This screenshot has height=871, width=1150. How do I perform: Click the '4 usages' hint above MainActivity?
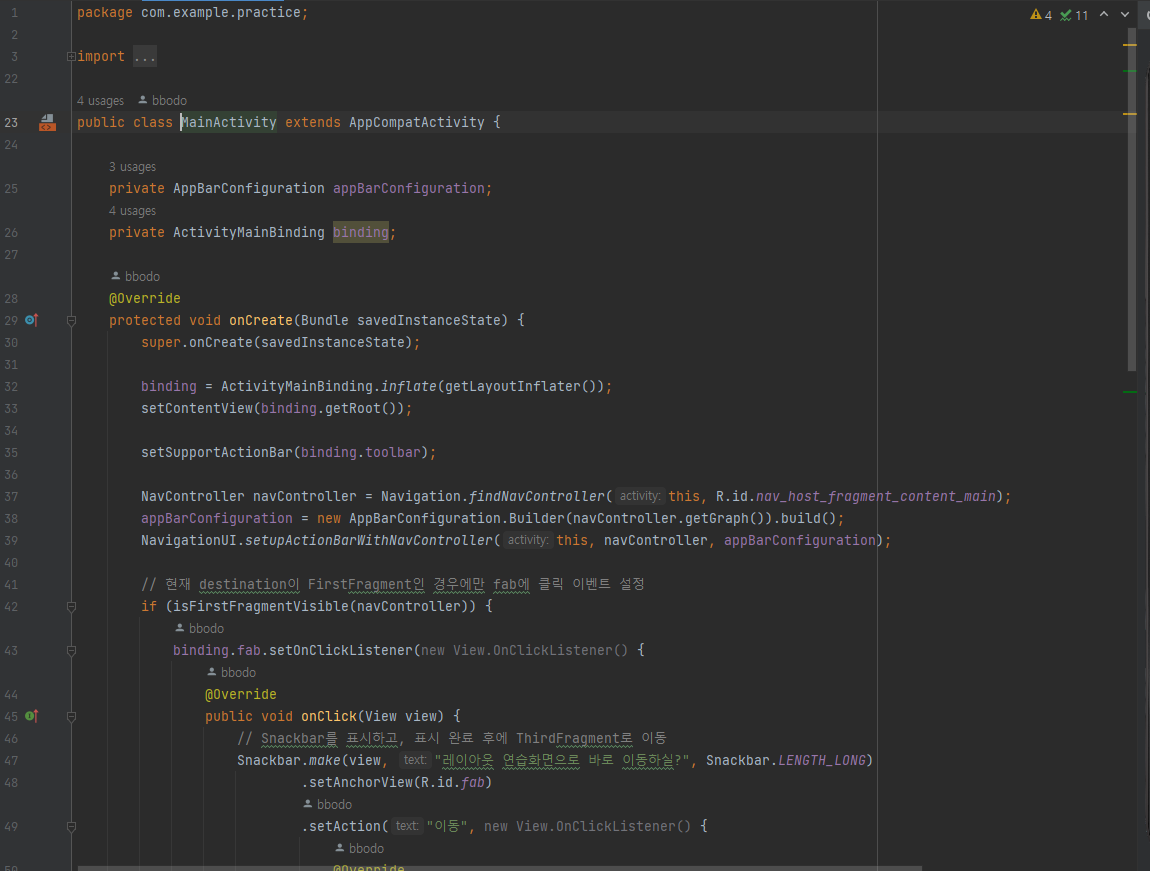[x=100, y=100]
